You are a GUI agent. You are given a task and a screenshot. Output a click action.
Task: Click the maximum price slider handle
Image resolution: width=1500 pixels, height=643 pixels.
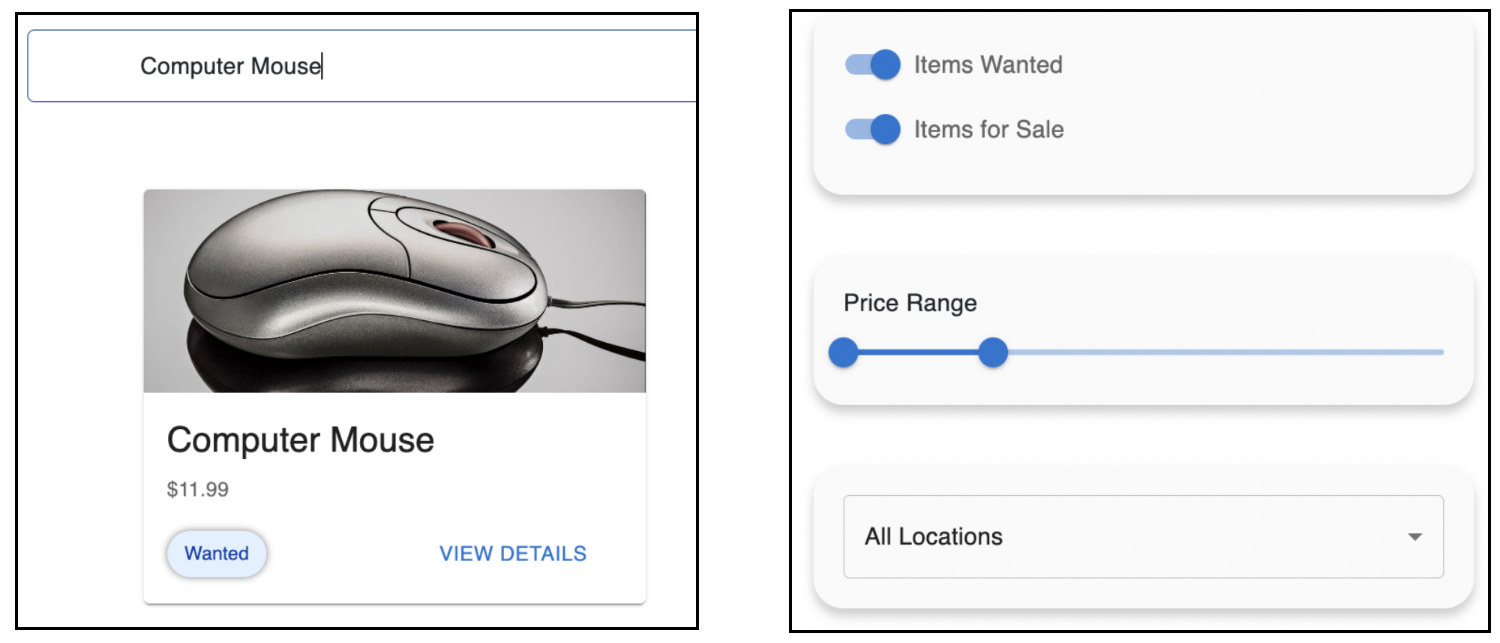pos(992,352)
